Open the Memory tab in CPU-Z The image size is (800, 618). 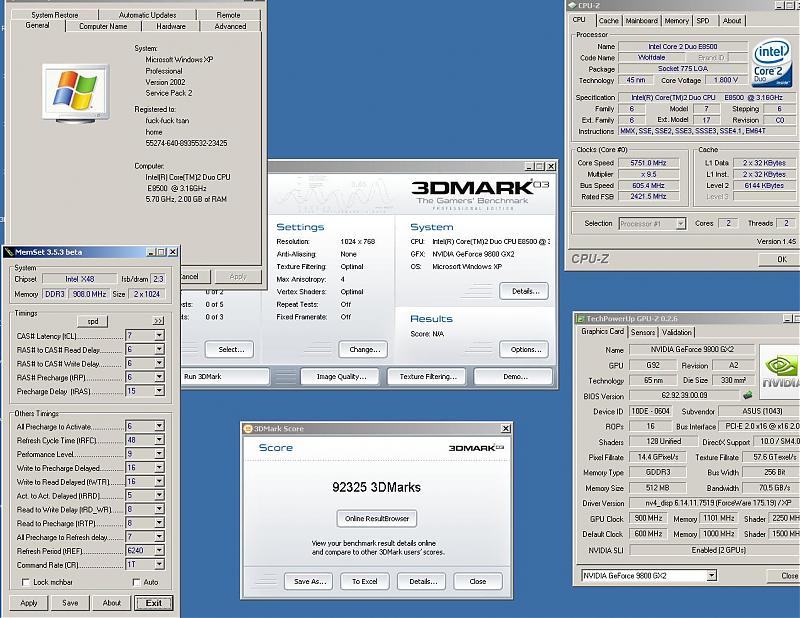677,20
